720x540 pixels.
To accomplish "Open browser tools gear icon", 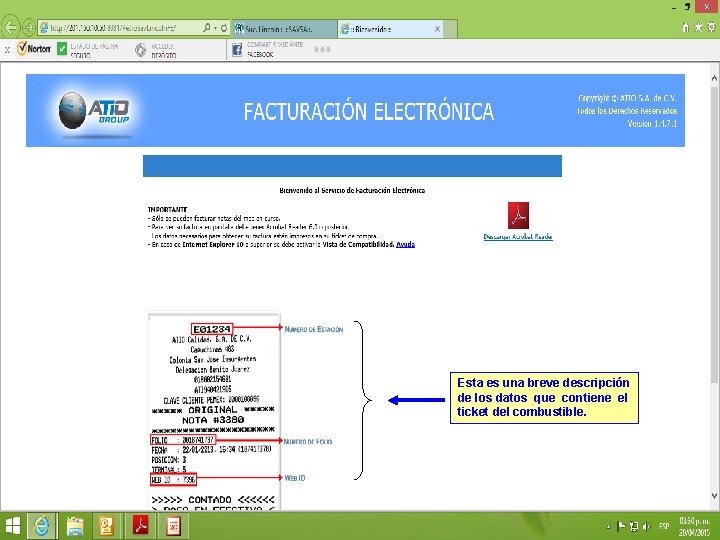I will coord(711,27).
